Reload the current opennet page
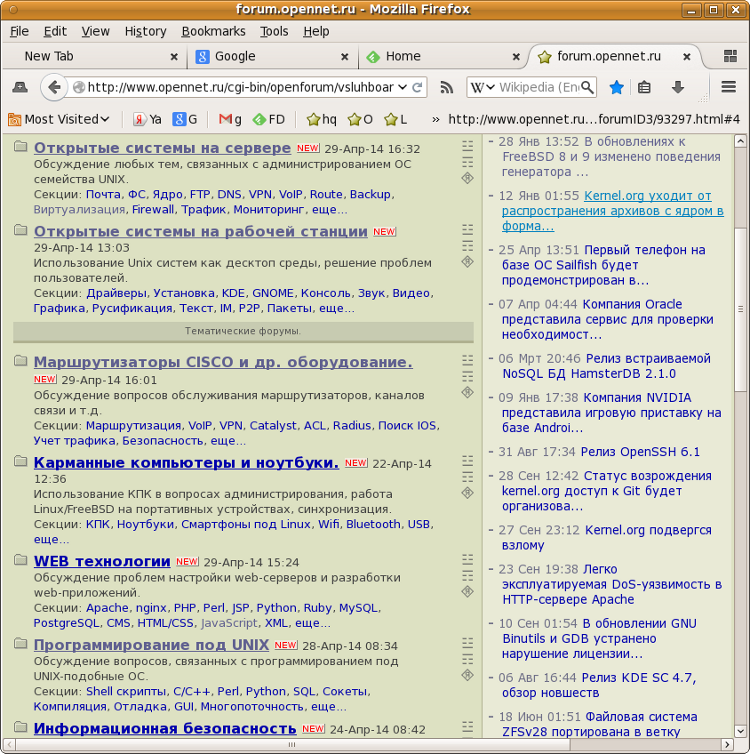 click(418, 88)
